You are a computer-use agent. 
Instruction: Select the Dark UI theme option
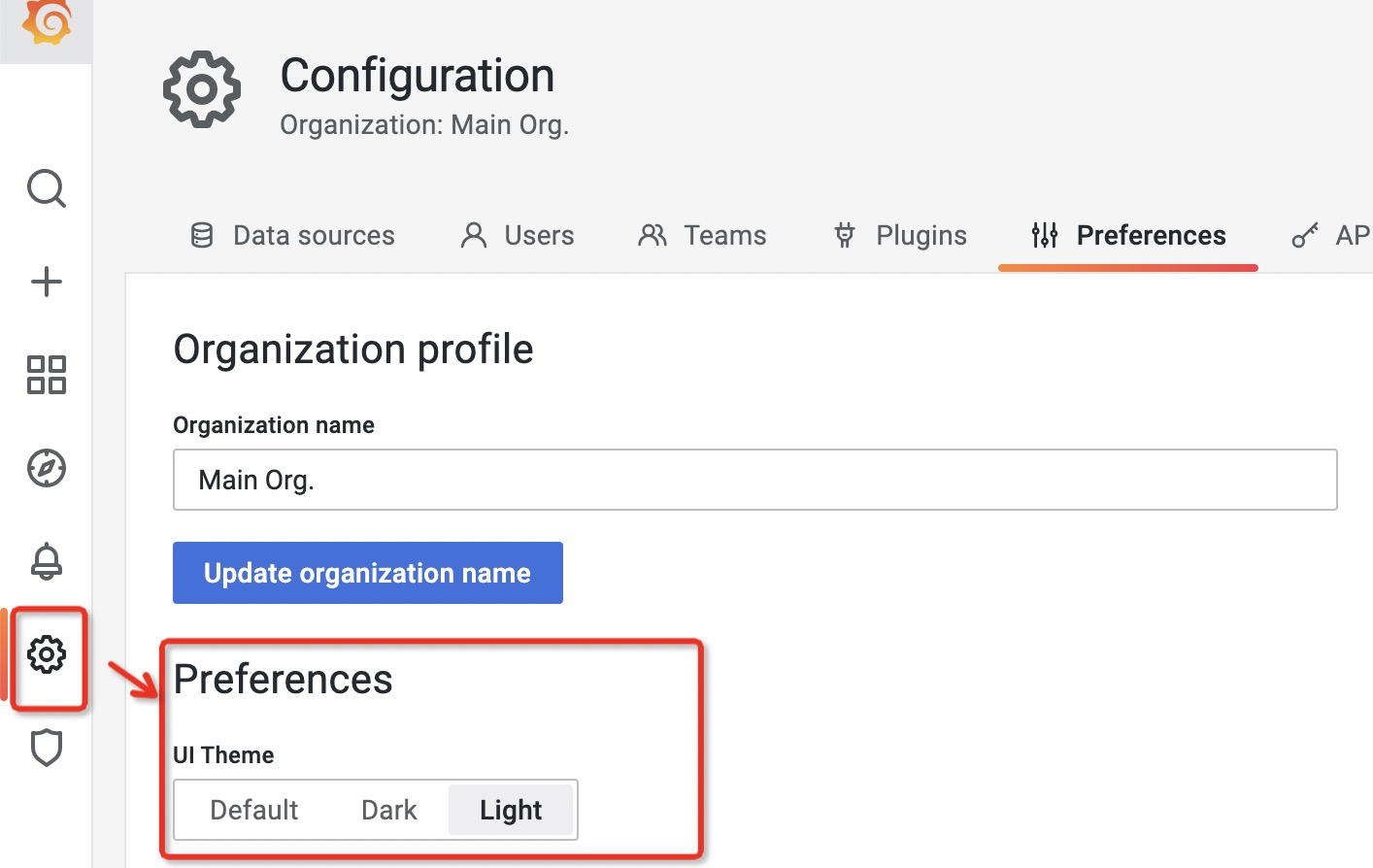click(x=389, y=810)
